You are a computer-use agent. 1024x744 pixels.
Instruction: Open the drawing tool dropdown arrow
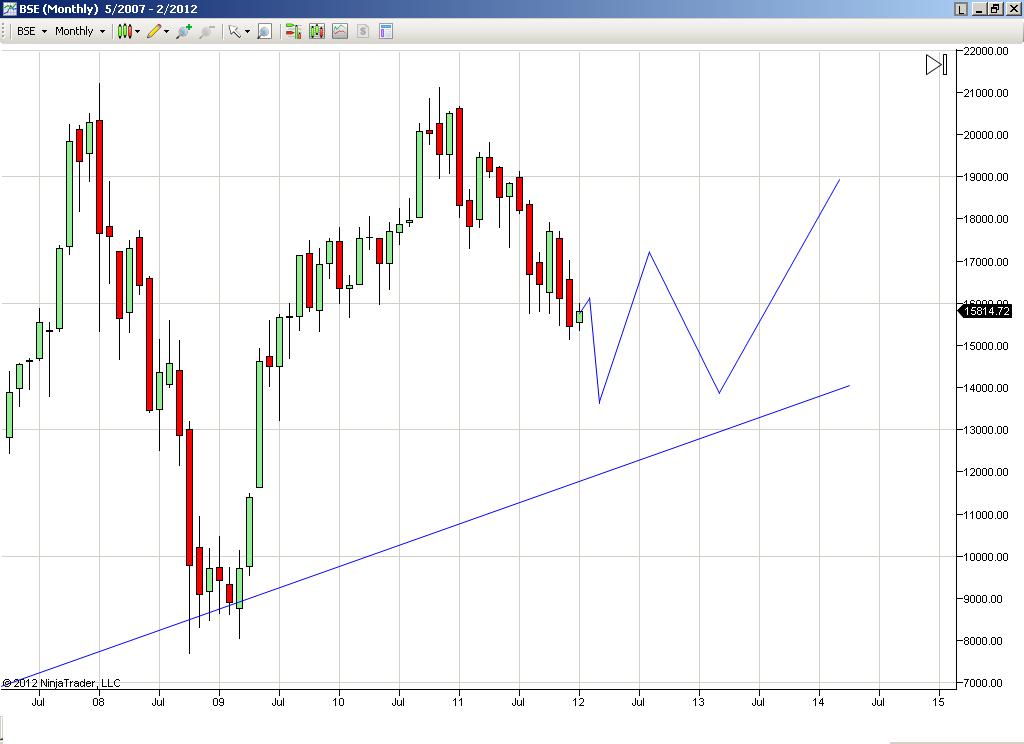[x=167, y=31]
